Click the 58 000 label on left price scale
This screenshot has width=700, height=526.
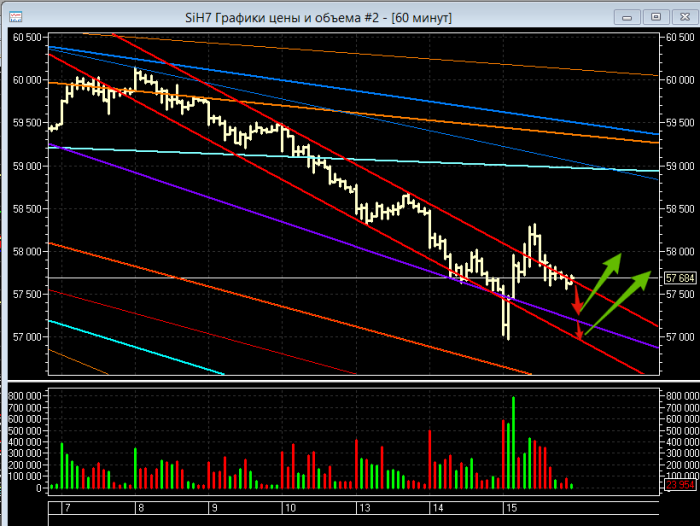[27, 251]
